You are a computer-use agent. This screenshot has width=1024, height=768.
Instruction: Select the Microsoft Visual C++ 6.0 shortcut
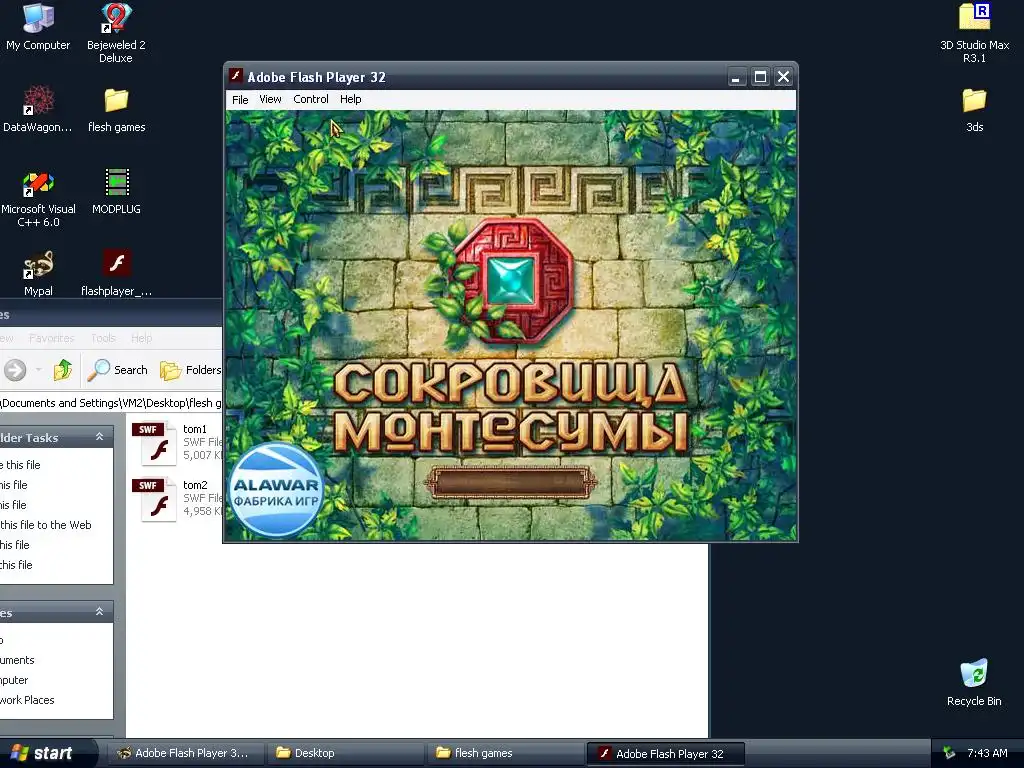click(38, 198)
